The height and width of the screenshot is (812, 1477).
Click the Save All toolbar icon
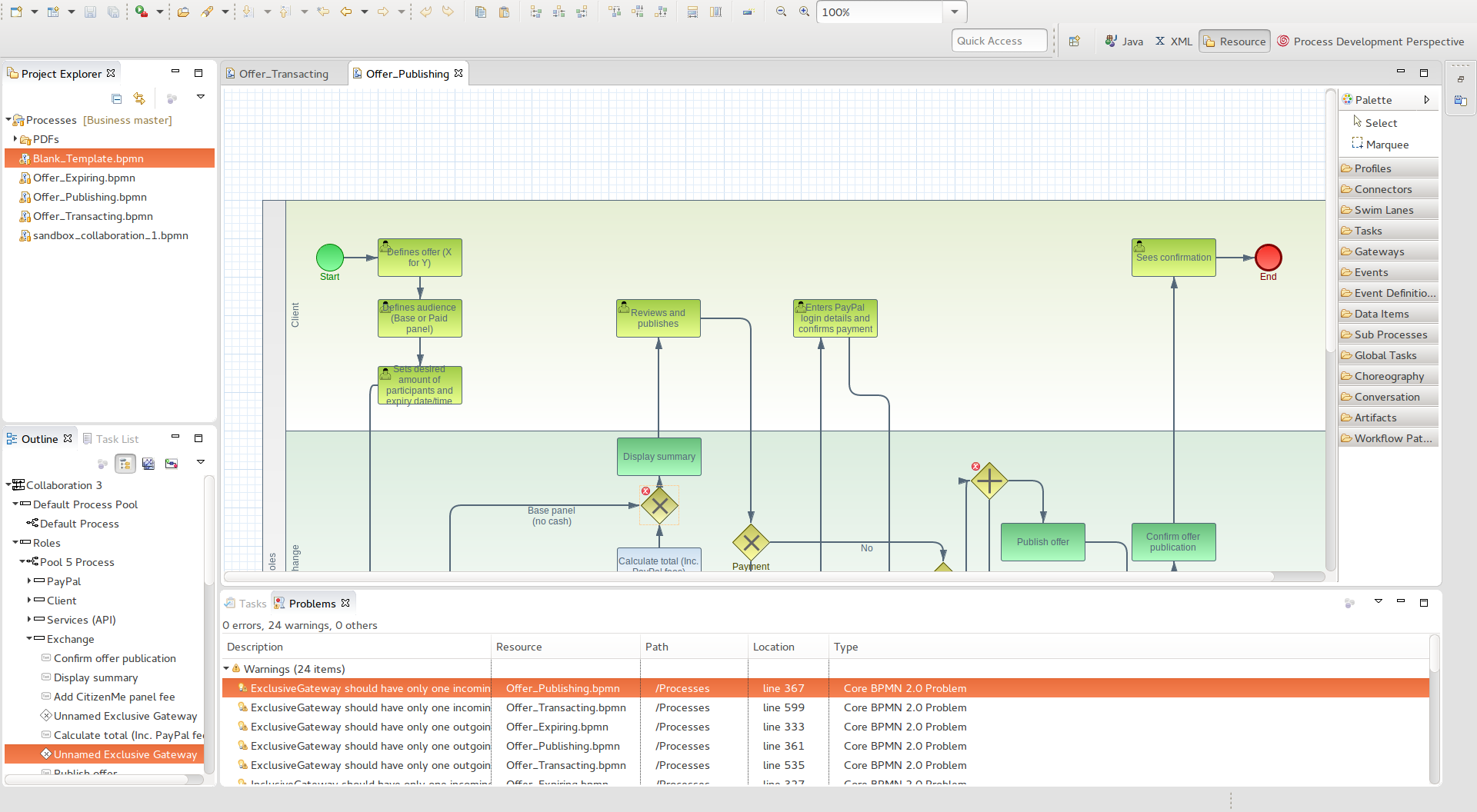tap(113, 12)
